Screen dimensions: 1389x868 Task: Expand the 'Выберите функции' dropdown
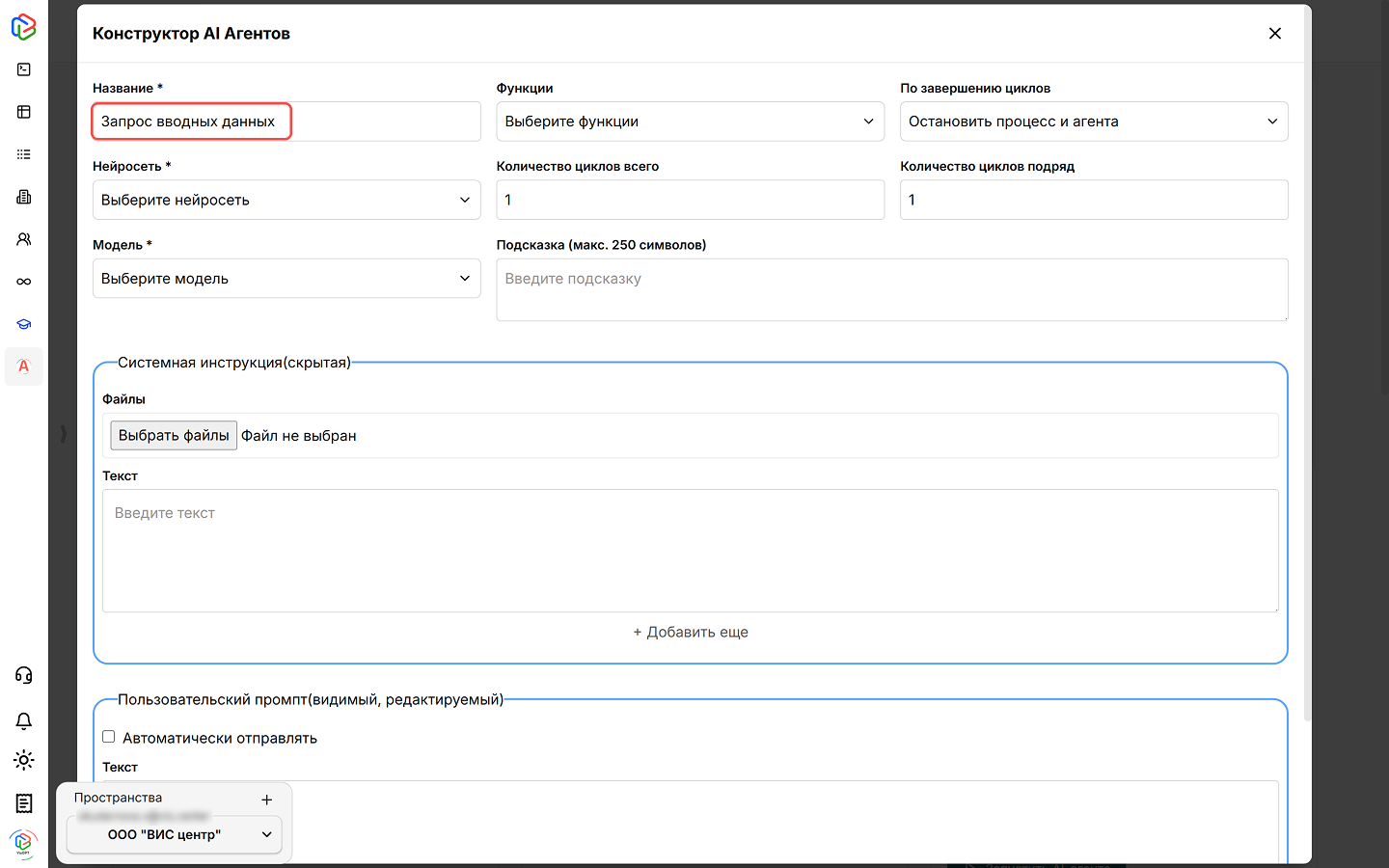[x=690, y=122]
